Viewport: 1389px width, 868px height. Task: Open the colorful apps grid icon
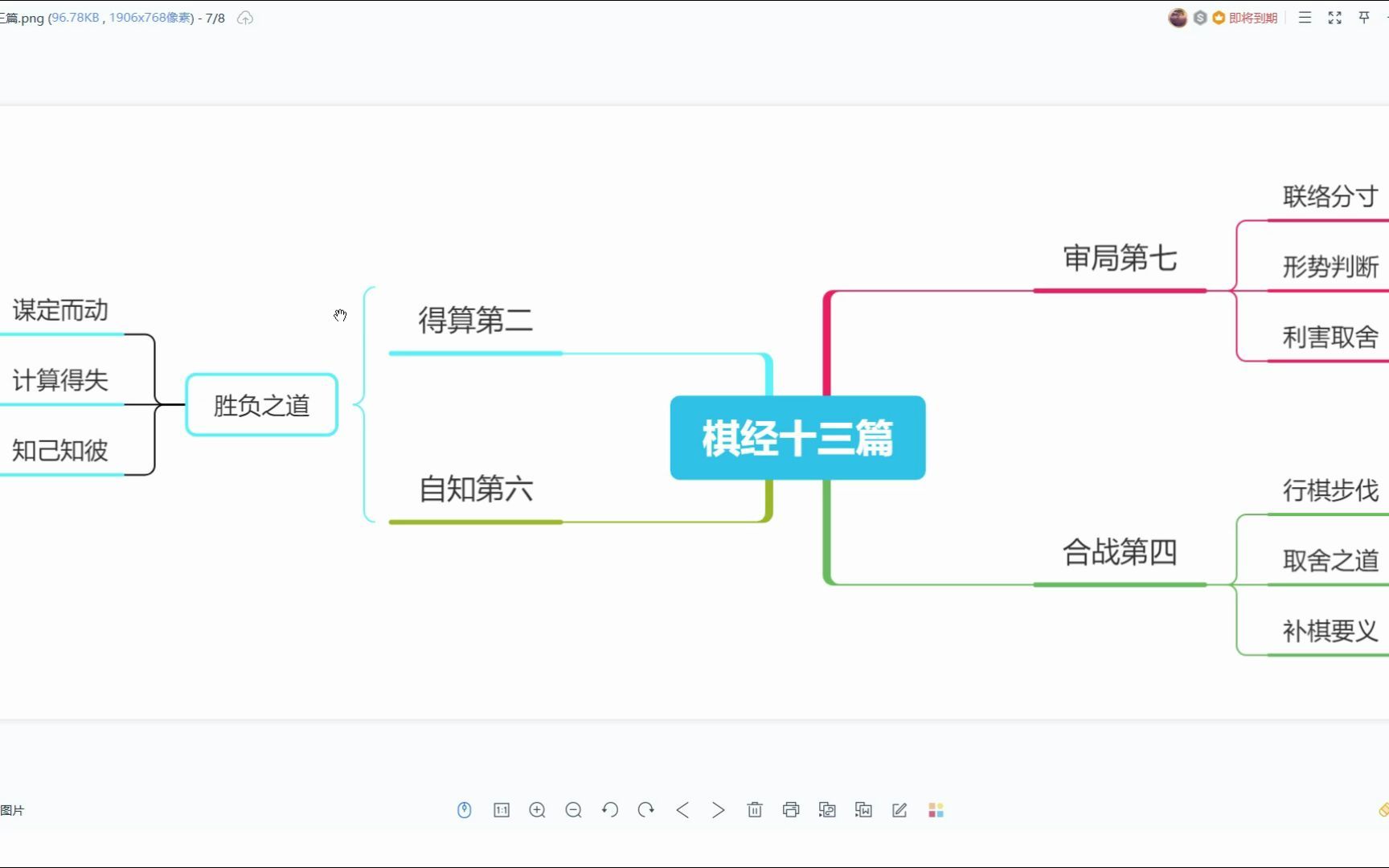click(936, 810)
